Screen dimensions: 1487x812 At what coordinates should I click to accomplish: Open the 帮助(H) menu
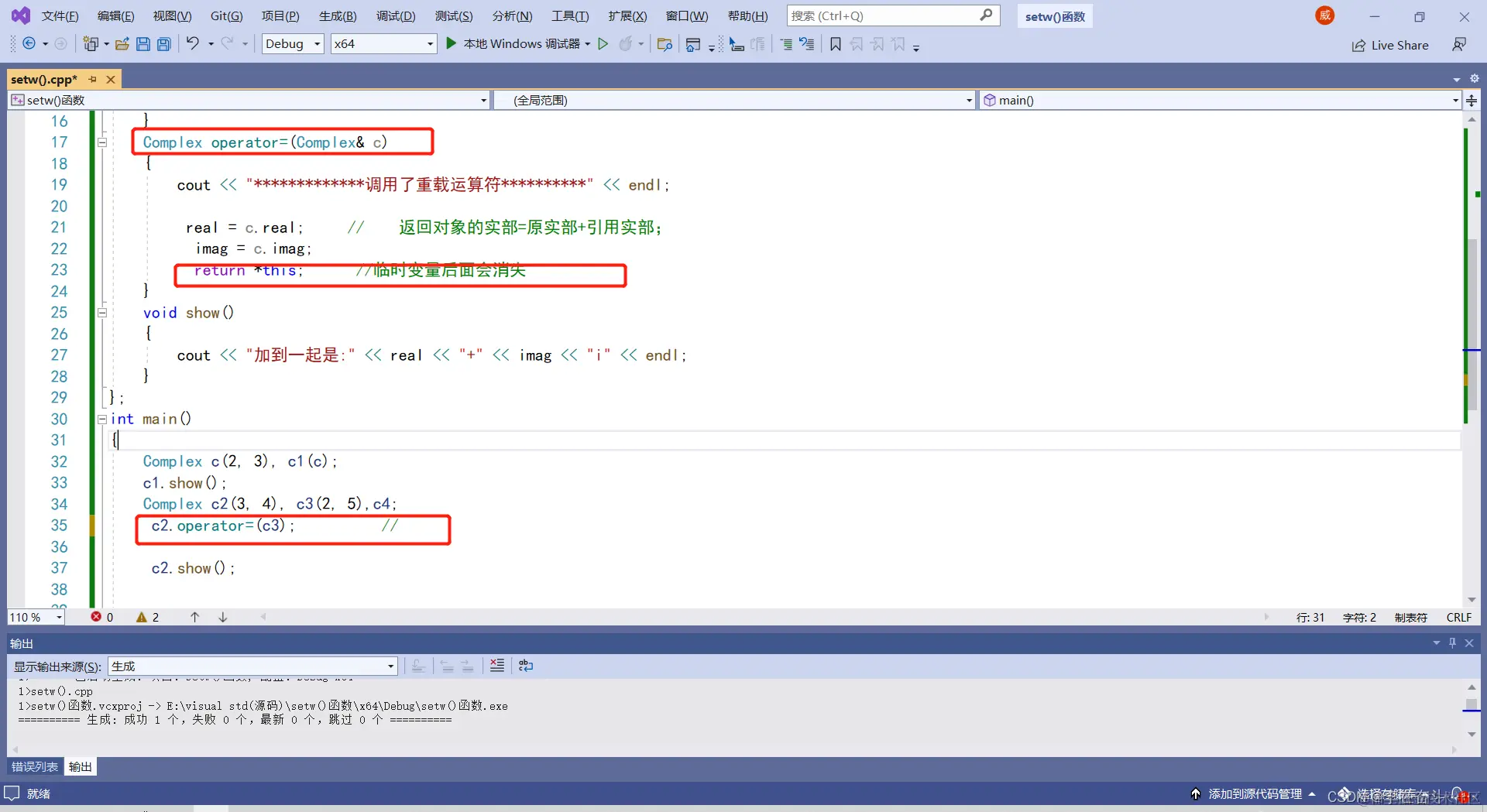tap(747, 15)
